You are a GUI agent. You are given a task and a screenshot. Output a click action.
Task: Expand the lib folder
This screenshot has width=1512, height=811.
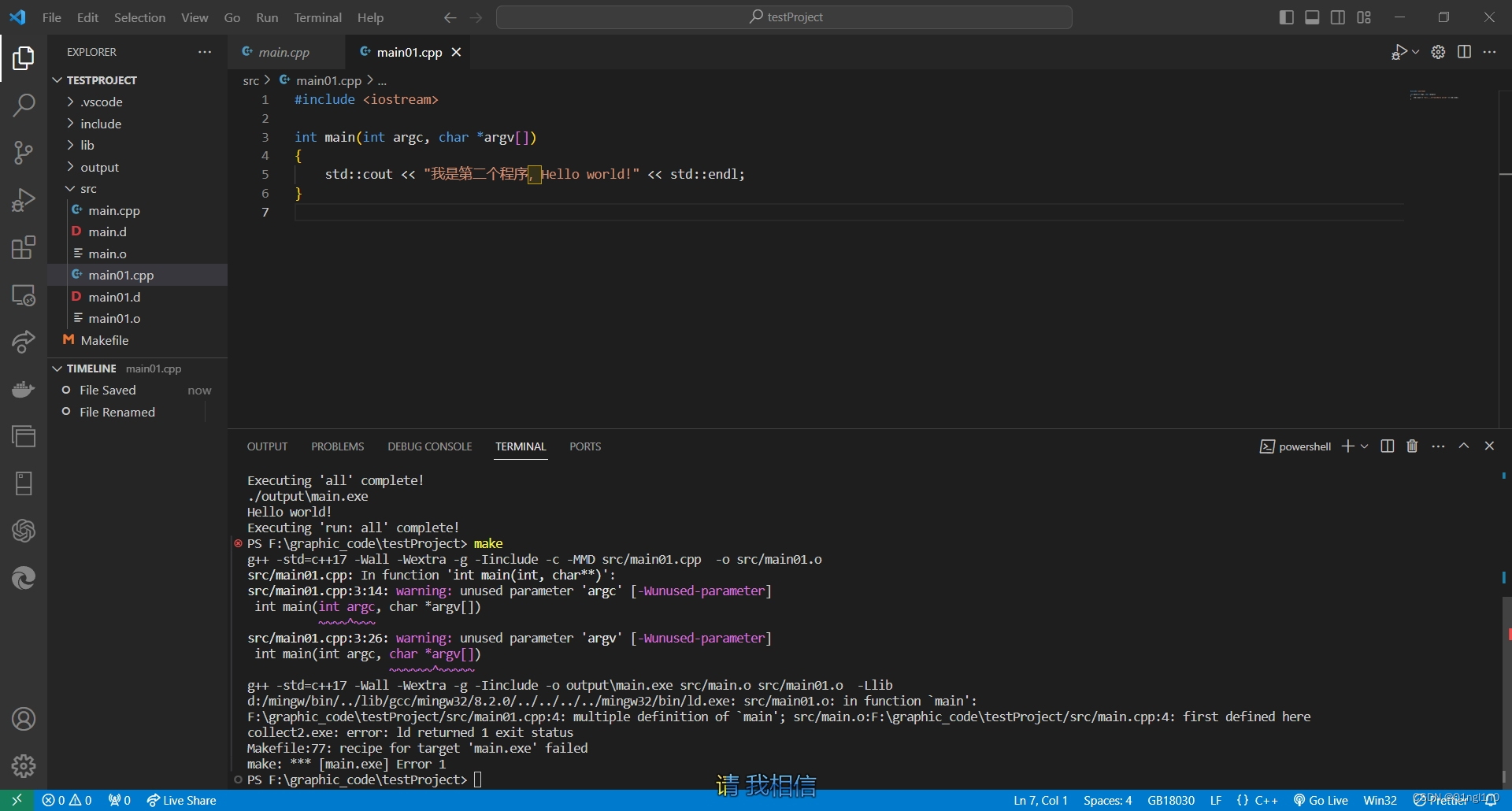(138, 145)
